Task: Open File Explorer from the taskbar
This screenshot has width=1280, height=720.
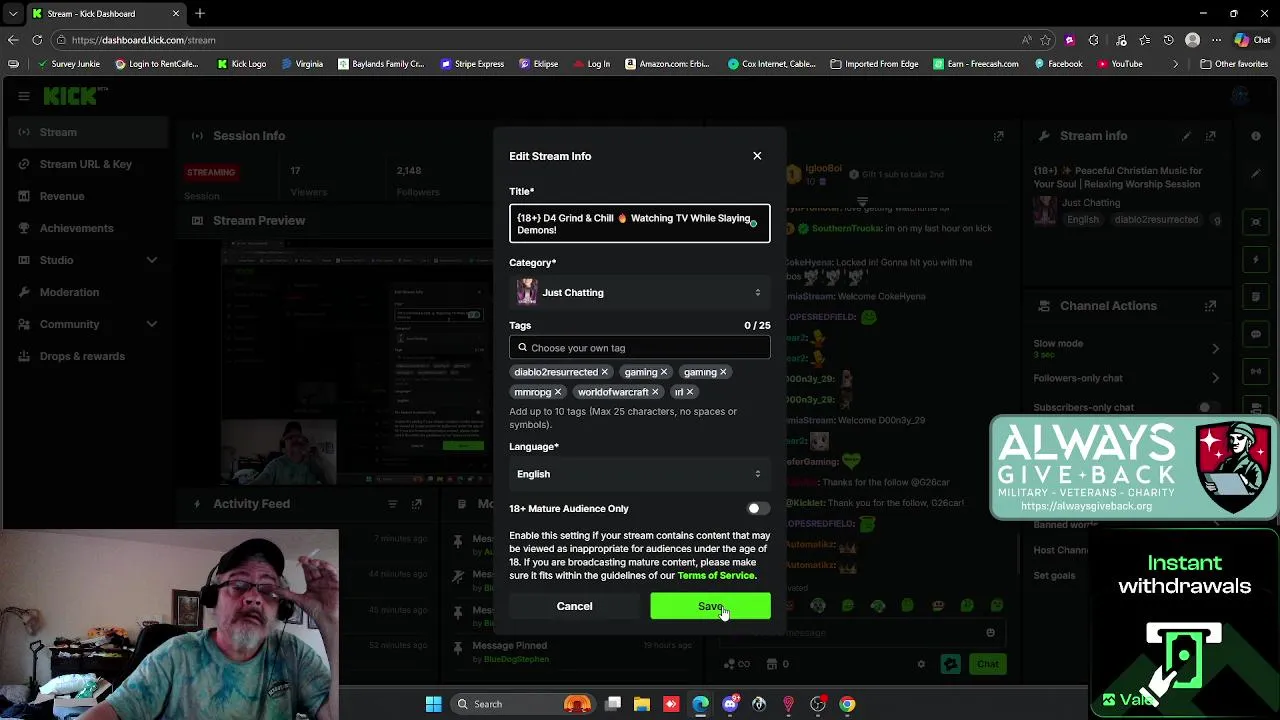Action: 642,704
